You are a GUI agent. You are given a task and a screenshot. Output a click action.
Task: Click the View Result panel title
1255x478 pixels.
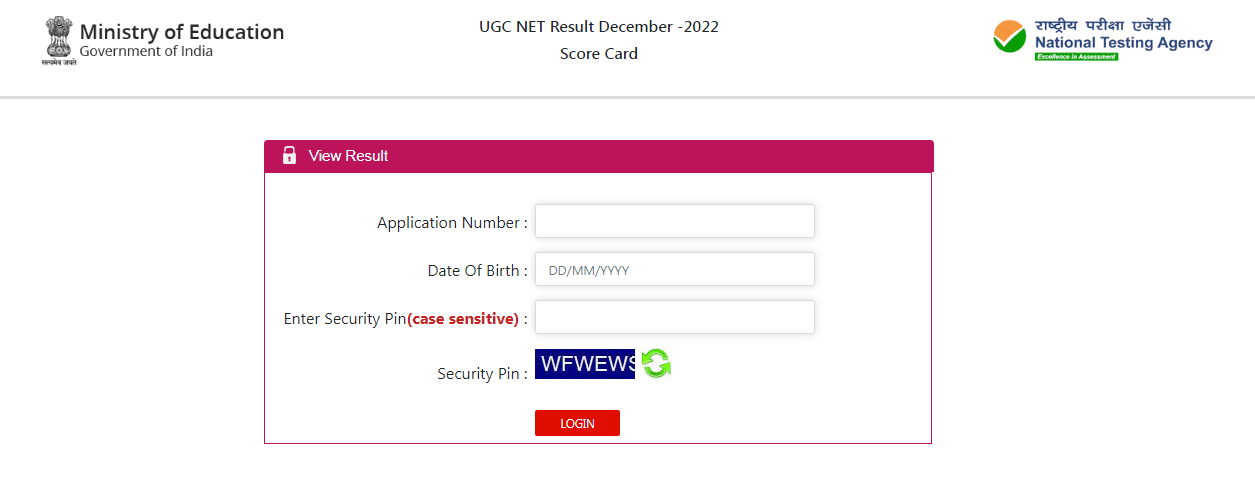pyautogui.click(x=348, y=156)
